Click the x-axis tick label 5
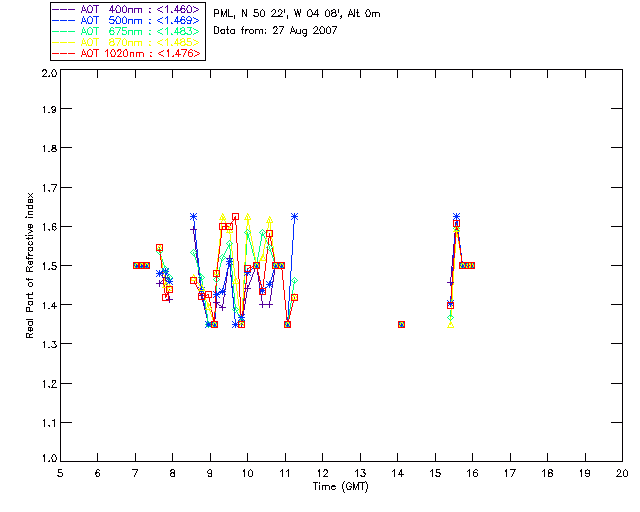 [60, 473]
